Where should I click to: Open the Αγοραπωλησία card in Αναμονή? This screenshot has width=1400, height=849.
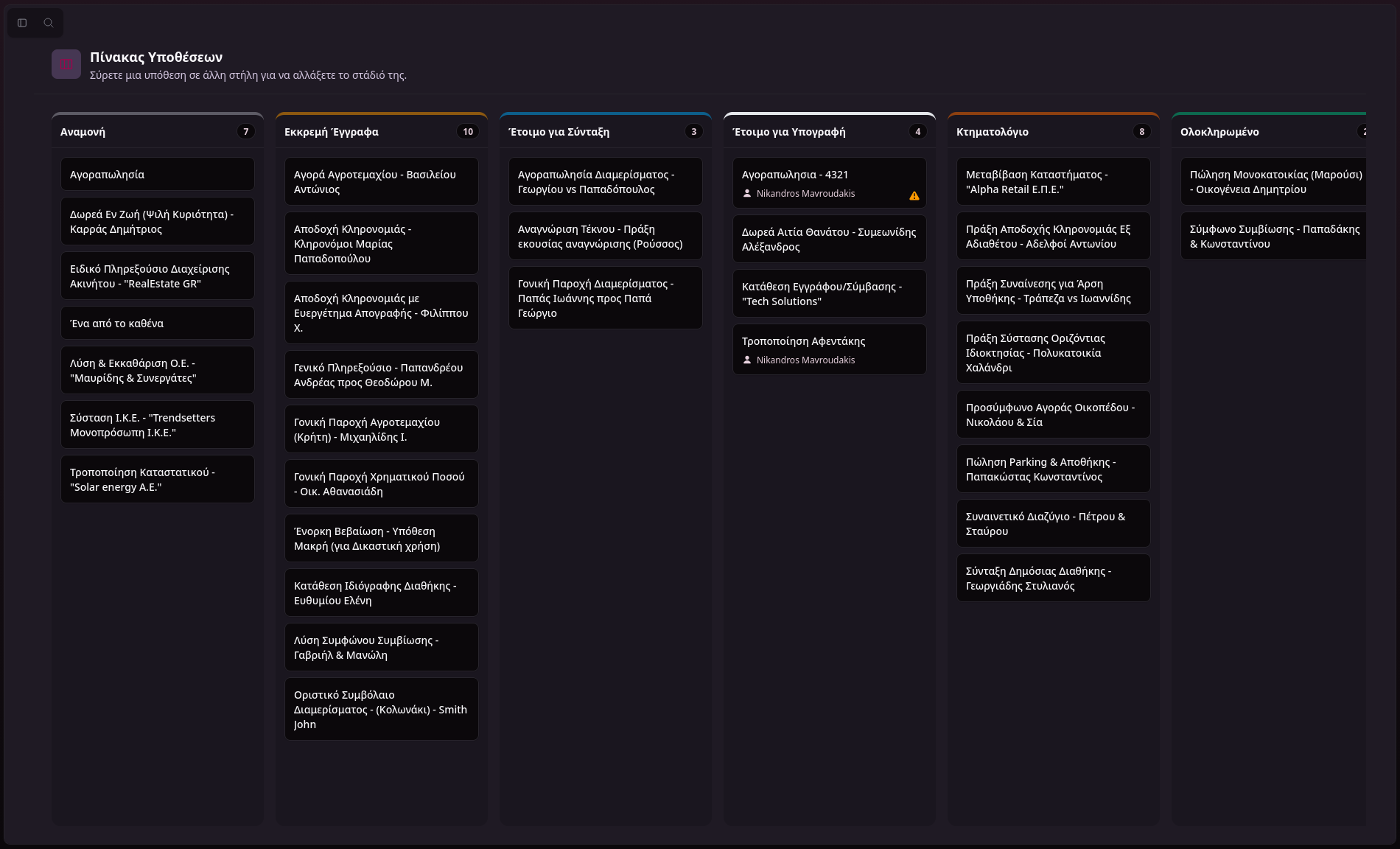point(158,175)
